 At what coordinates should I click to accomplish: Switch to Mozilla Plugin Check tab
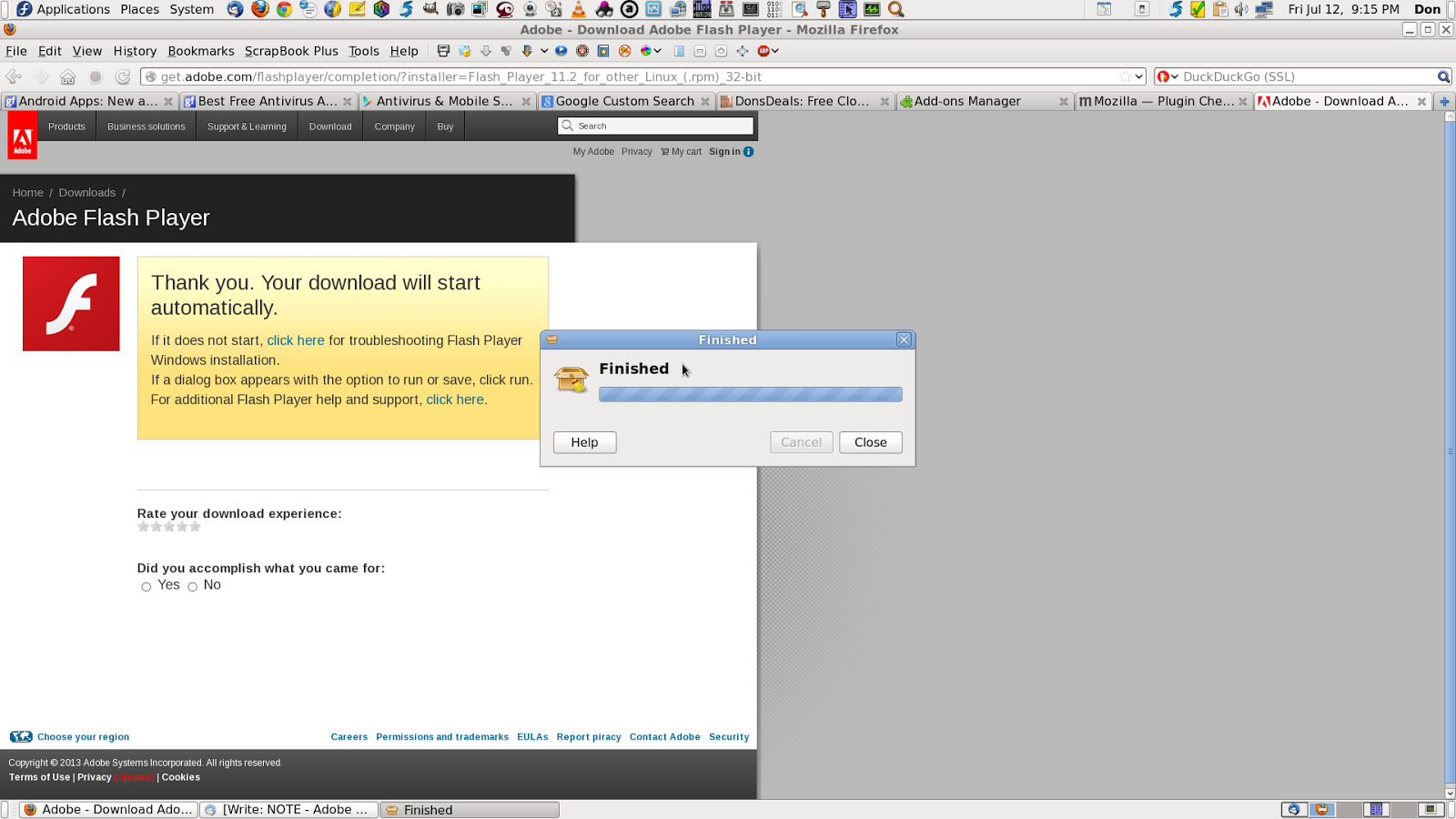tap(1162, 101)
